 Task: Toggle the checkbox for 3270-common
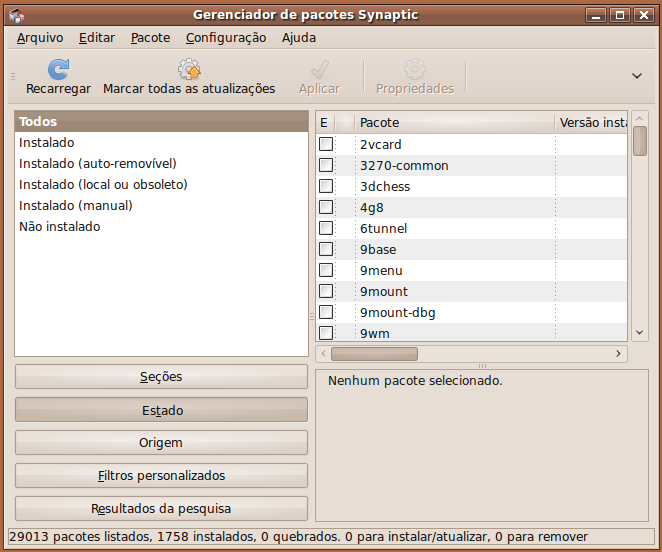coord(326,165)
